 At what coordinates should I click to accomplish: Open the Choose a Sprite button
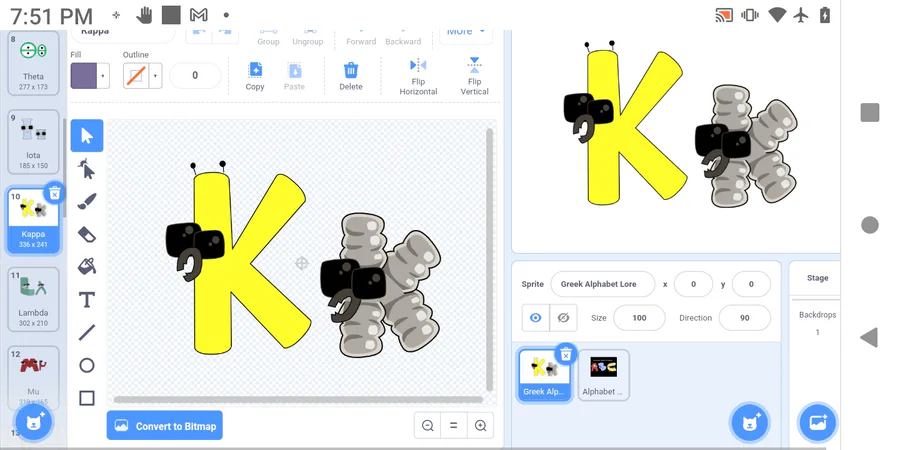point(749,423)
